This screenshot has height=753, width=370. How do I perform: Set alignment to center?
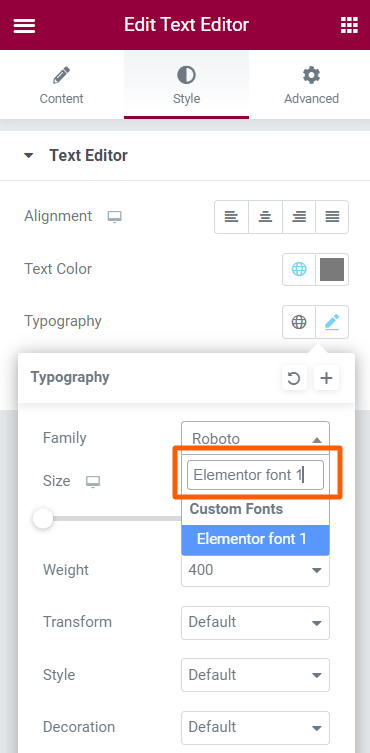click(x=265, y=217)
